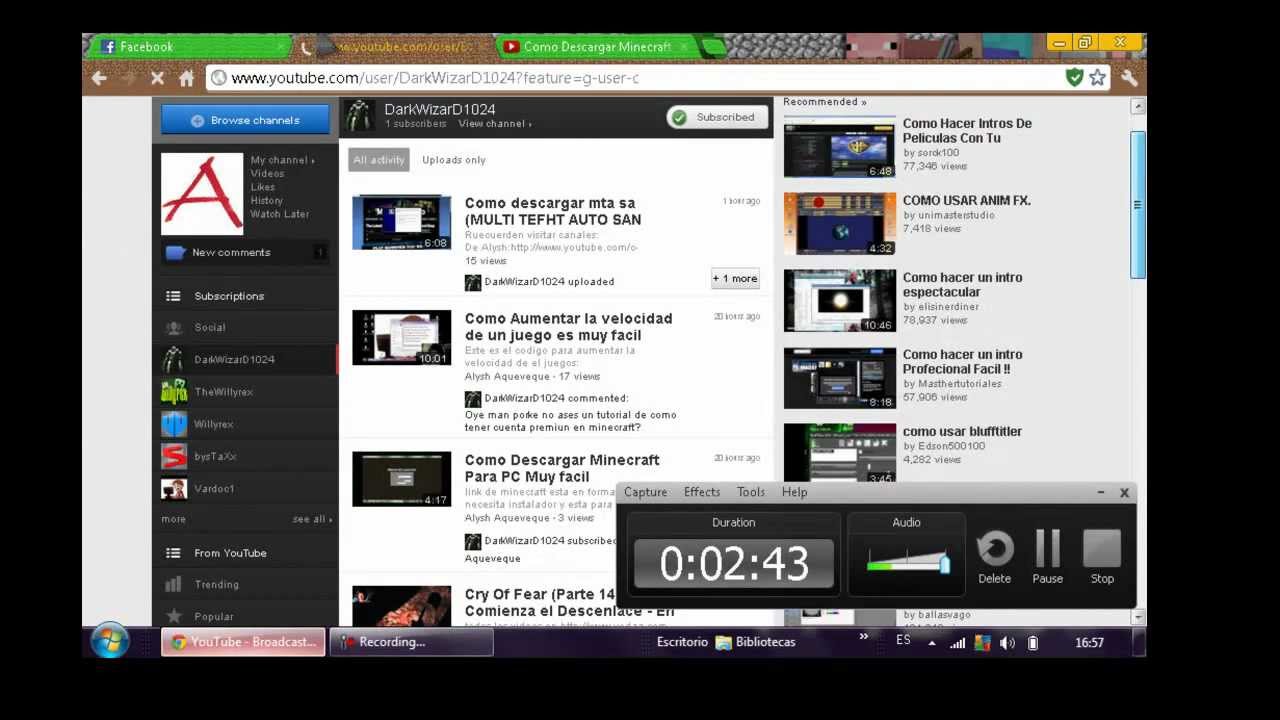
Task: Click the 8:18 recommended video thumbnail
Action: (x=840, y=378)
